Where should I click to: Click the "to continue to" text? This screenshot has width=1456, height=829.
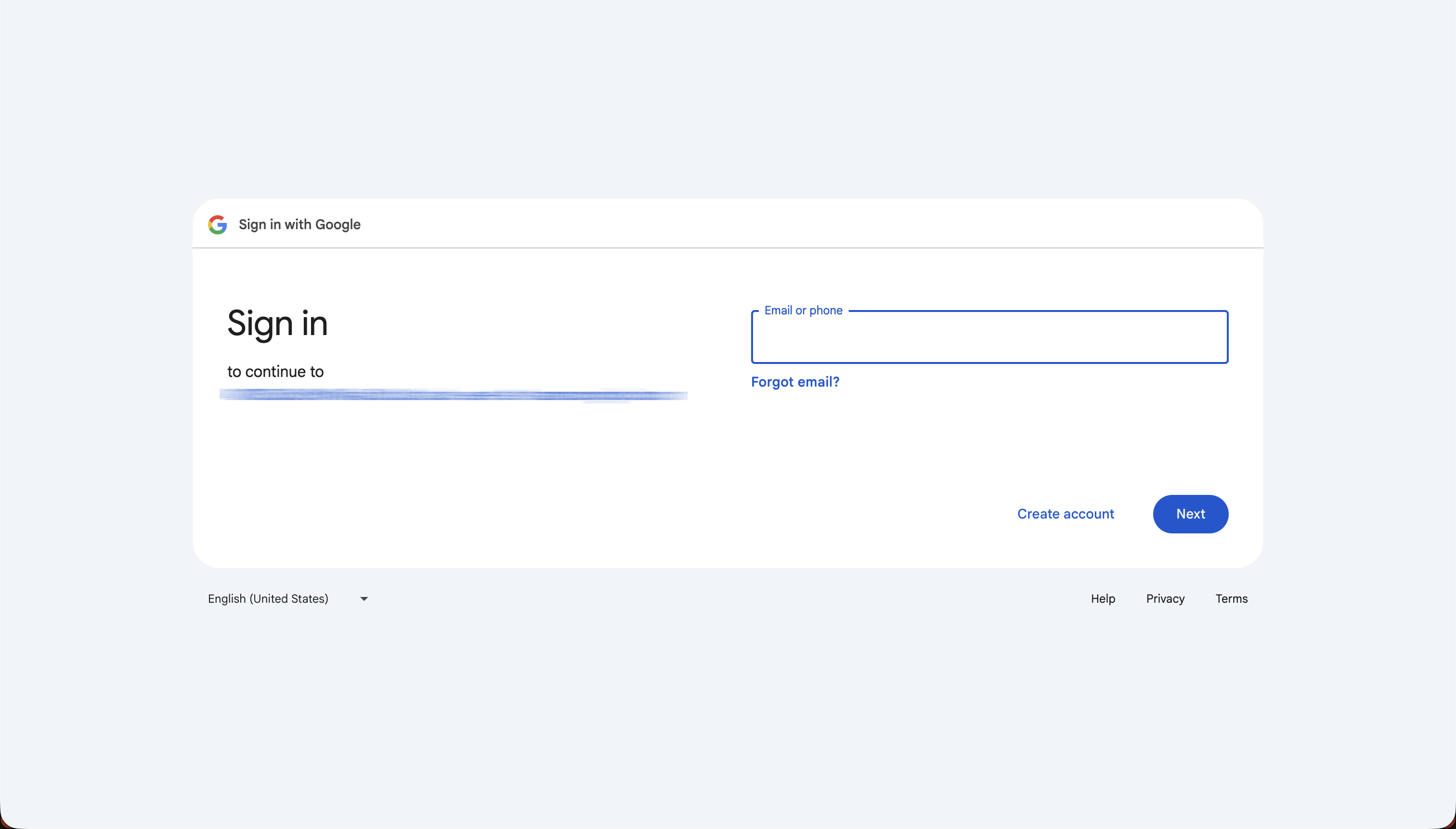[275, 371]
